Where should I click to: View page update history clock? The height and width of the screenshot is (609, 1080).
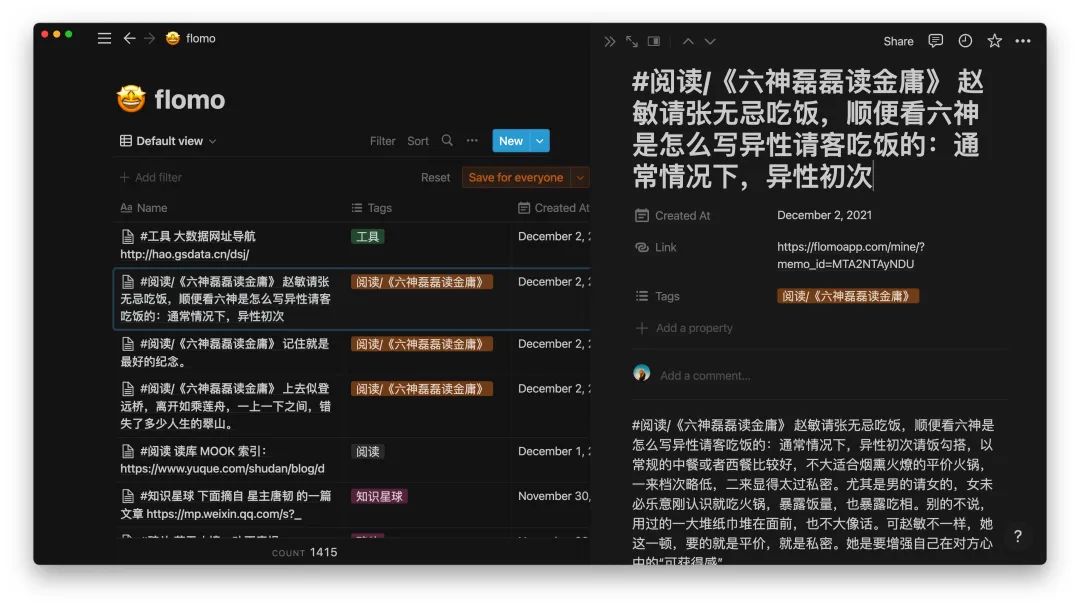pos(965,41)
